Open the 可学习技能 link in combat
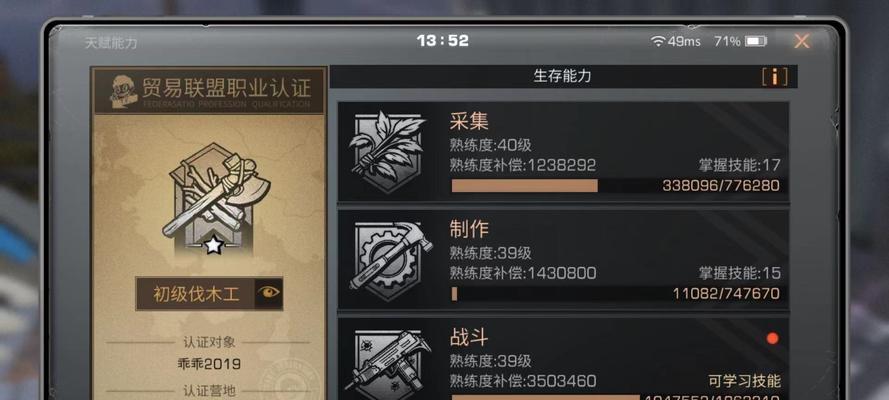The width and height of the screenshot is (889, 400). click(x=744, y=381)
